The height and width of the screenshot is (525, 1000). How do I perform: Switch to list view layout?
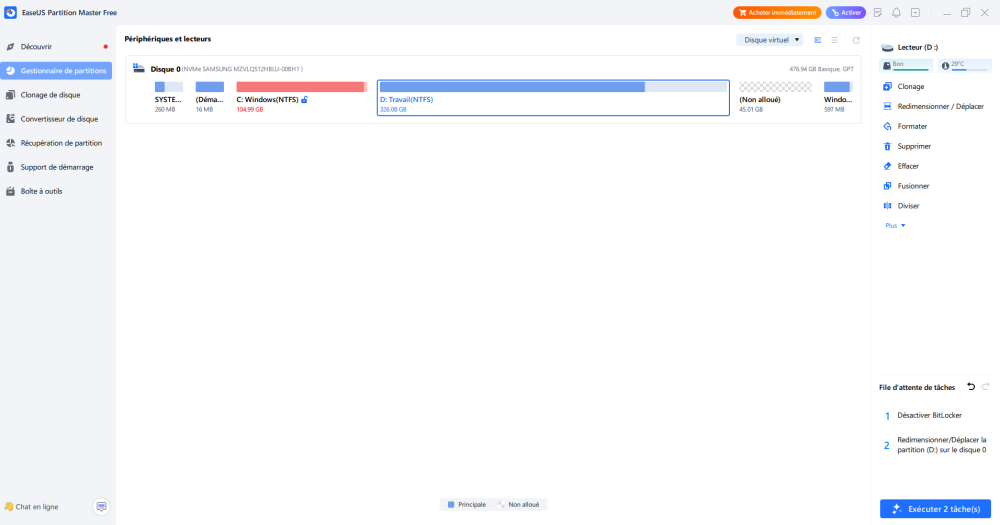[835, 40]
